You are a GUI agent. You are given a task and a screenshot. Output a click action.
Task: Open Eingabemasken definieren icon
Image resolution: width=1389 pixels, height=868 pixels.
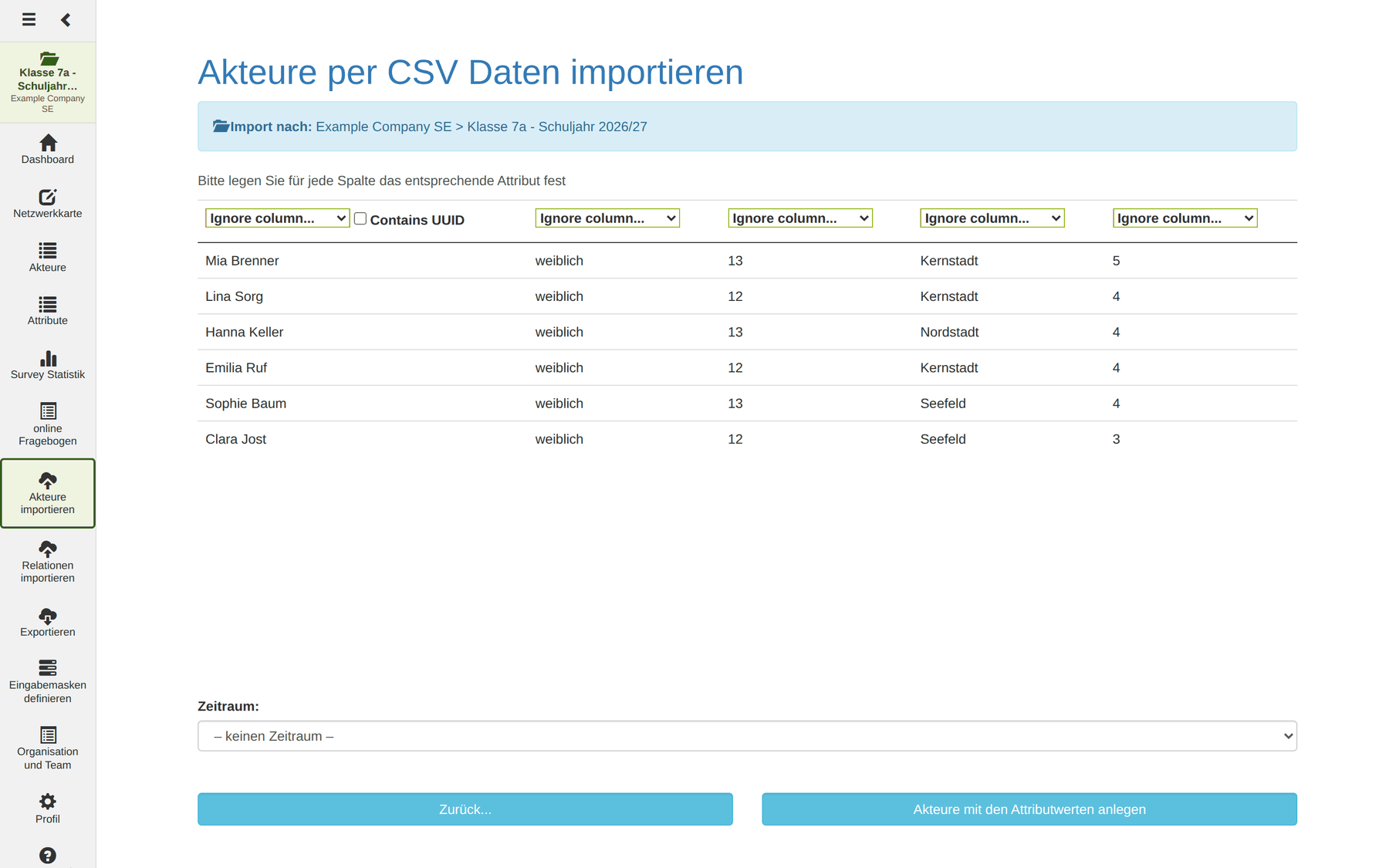pos(48,667)
